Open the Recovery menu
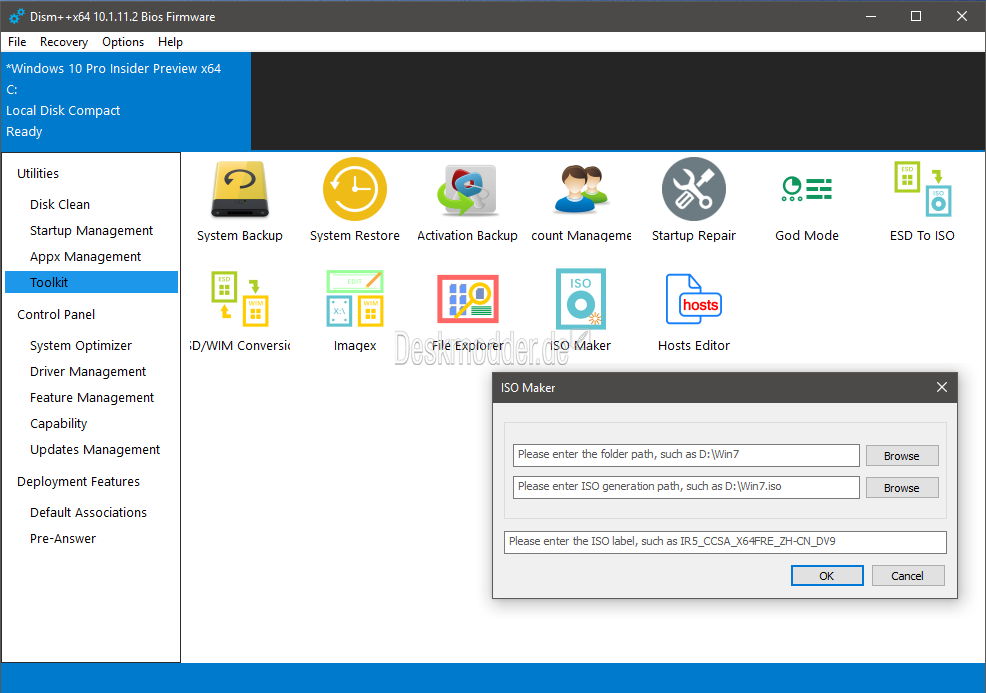986x693 pixels. pyautogui.click(x=64, y=42)
